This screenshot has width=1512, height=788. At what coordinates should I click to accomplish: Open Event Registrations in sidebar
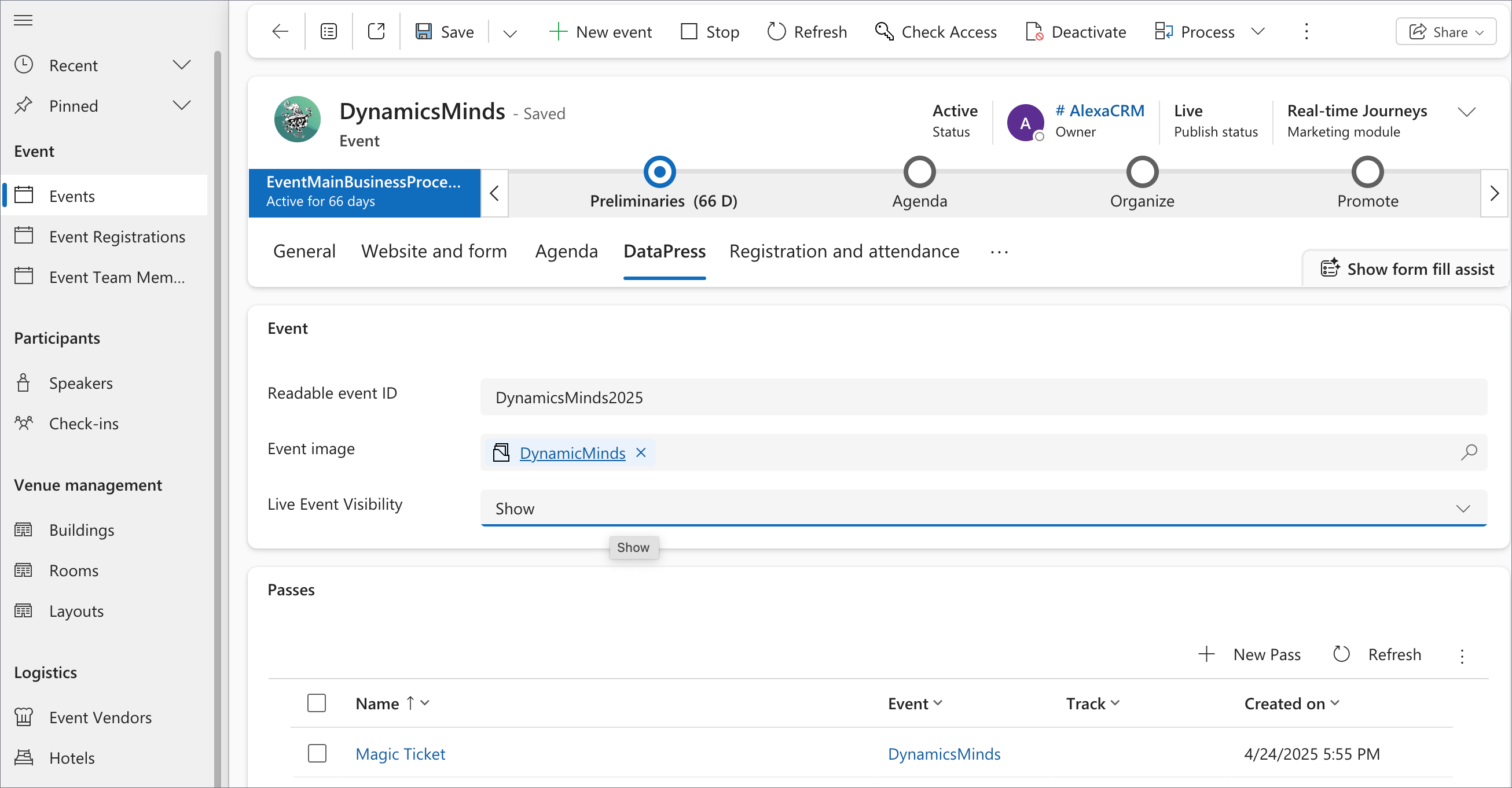click(104, 236)
